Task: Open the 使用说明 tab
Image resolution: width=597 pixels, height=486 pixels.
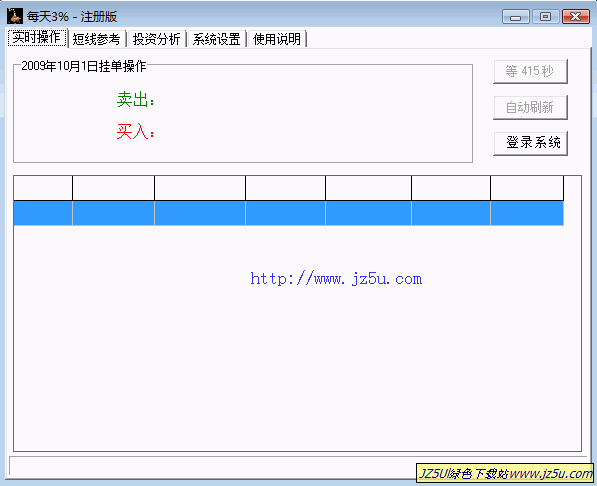Action: 277,39
